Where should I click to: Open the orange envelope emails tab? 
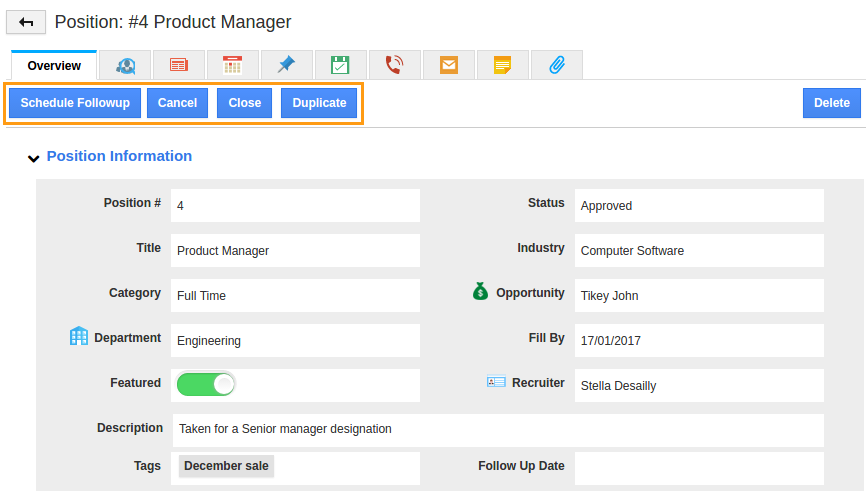click(448, 66)
